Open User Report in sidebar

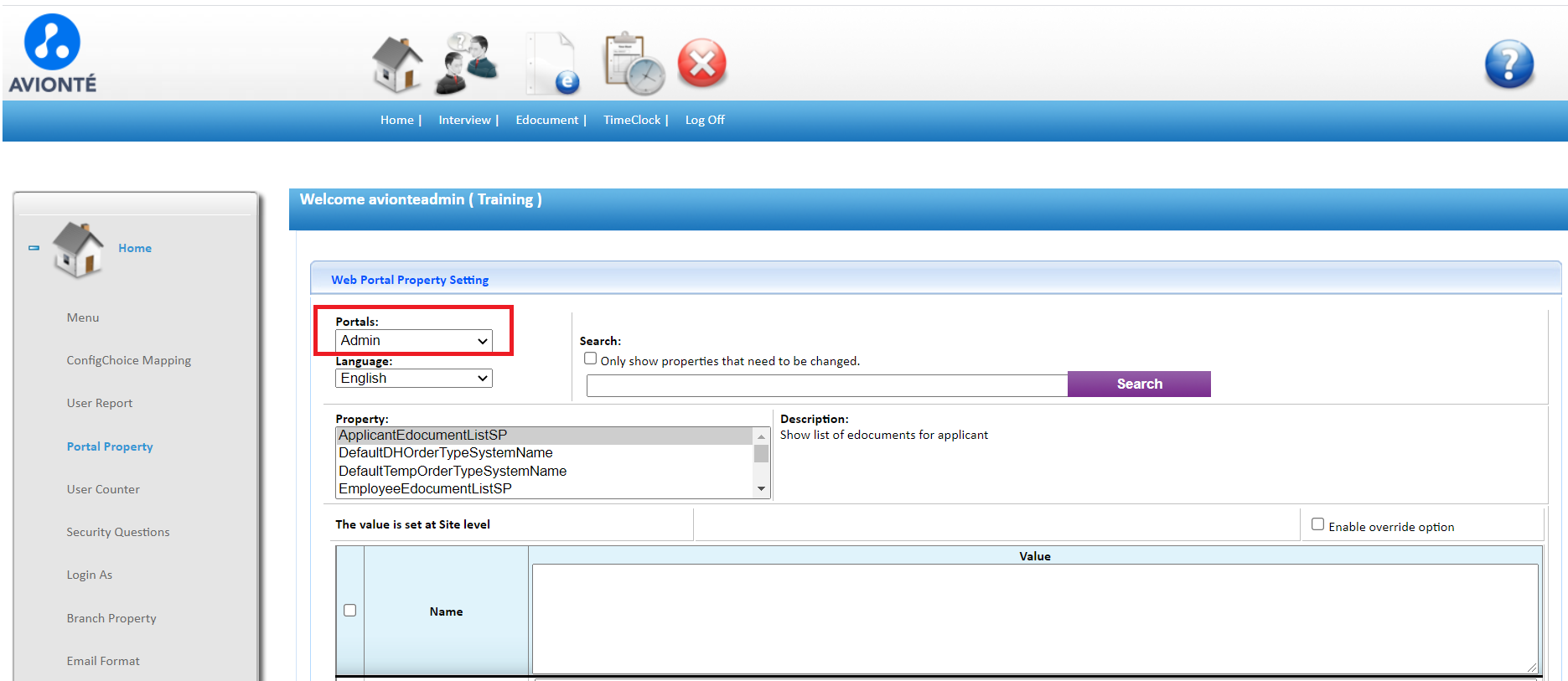click(100, 403)
